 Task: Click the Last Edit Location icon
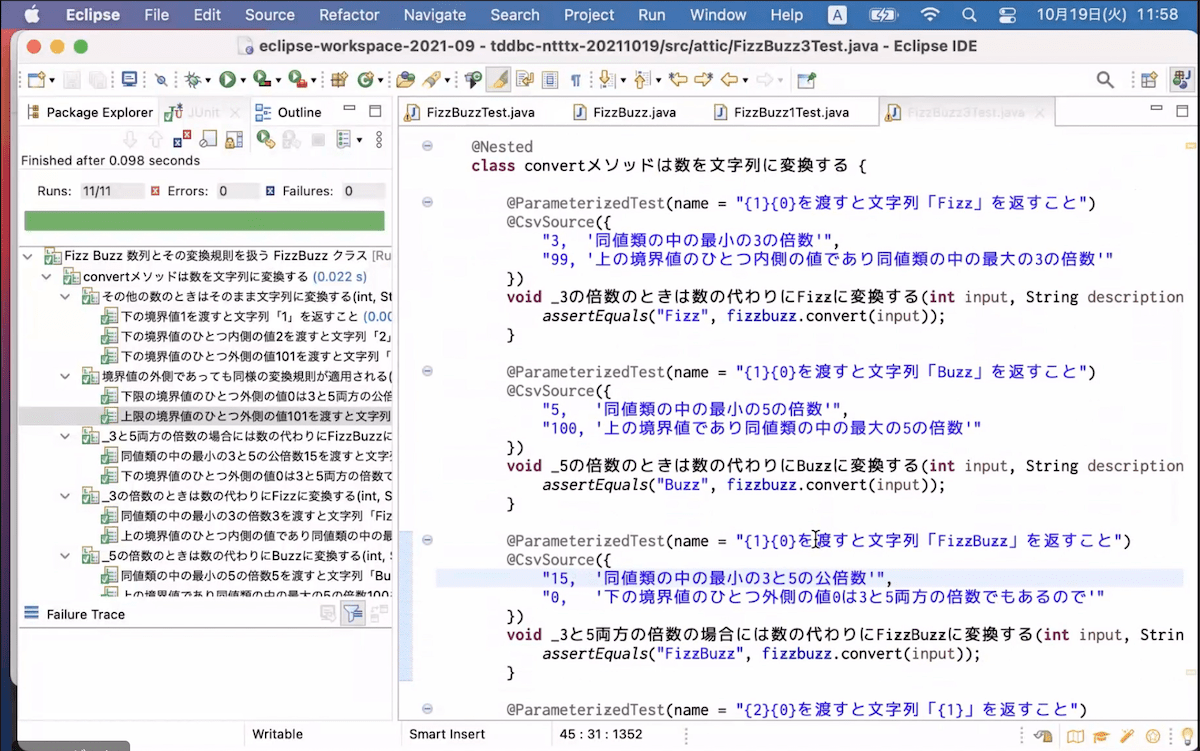click(677, 80)
